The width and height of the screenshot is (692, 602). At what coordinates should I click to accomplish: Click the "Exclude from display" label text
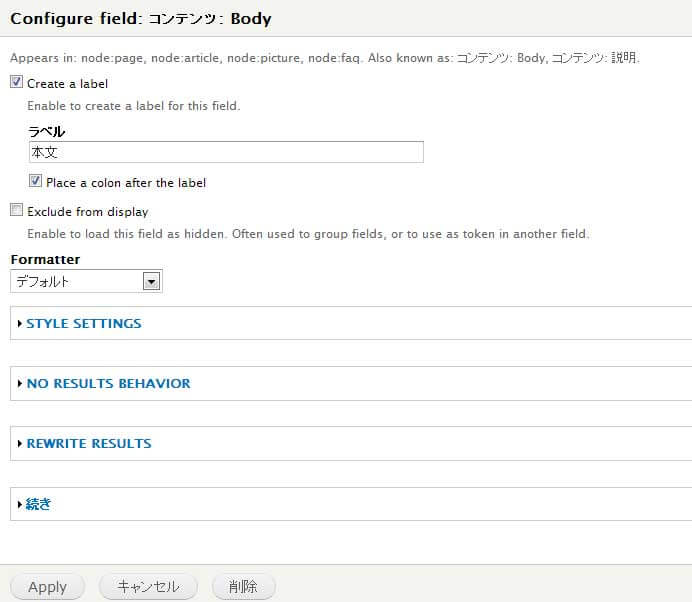point(87,212)
